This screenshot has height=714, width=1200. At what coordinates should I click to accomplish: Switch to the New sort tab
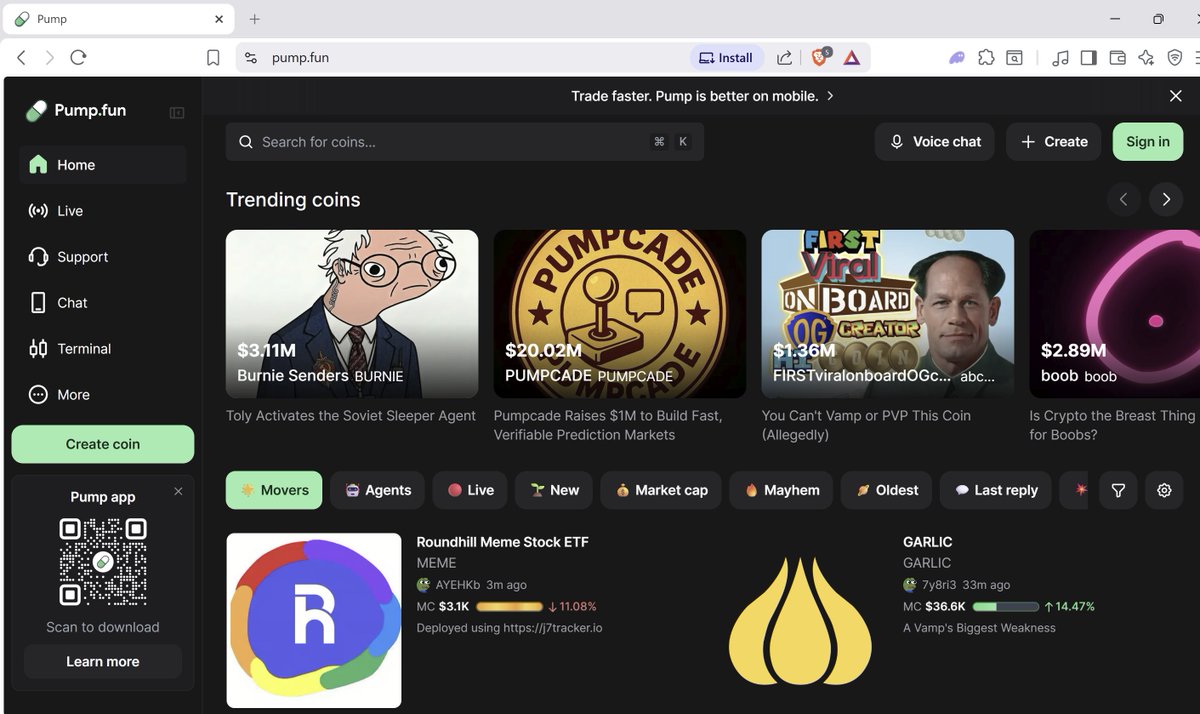pyautogui.click(x=554, y=490)
